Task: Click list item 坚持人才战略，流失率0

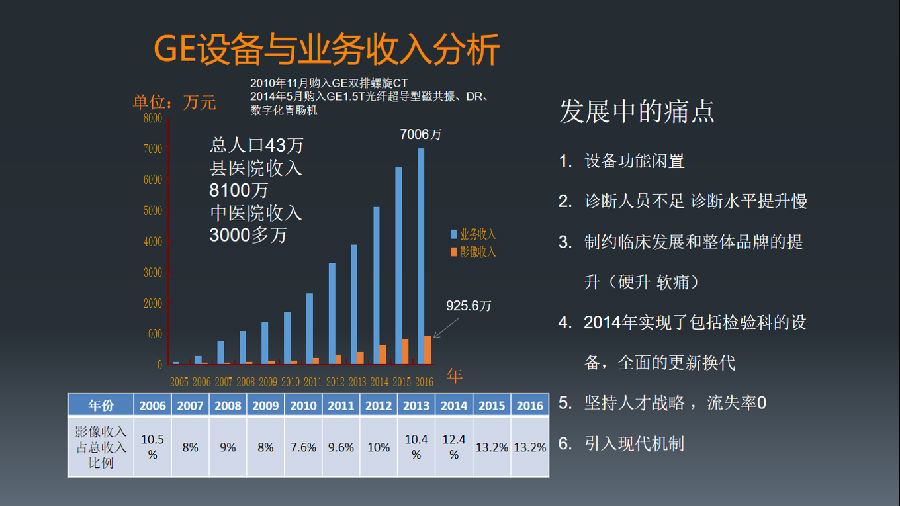Action: tap(675, 403)
